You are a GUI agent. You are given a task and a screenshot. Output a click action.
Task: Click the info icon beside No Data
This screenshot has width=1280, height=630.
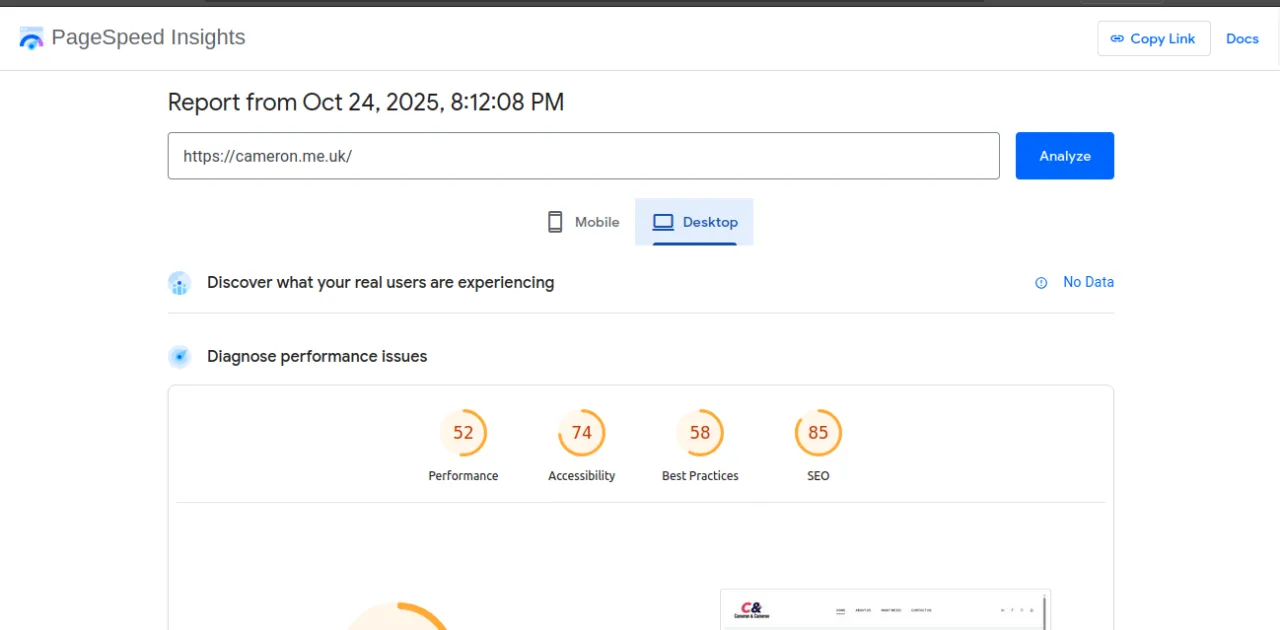1041,283
